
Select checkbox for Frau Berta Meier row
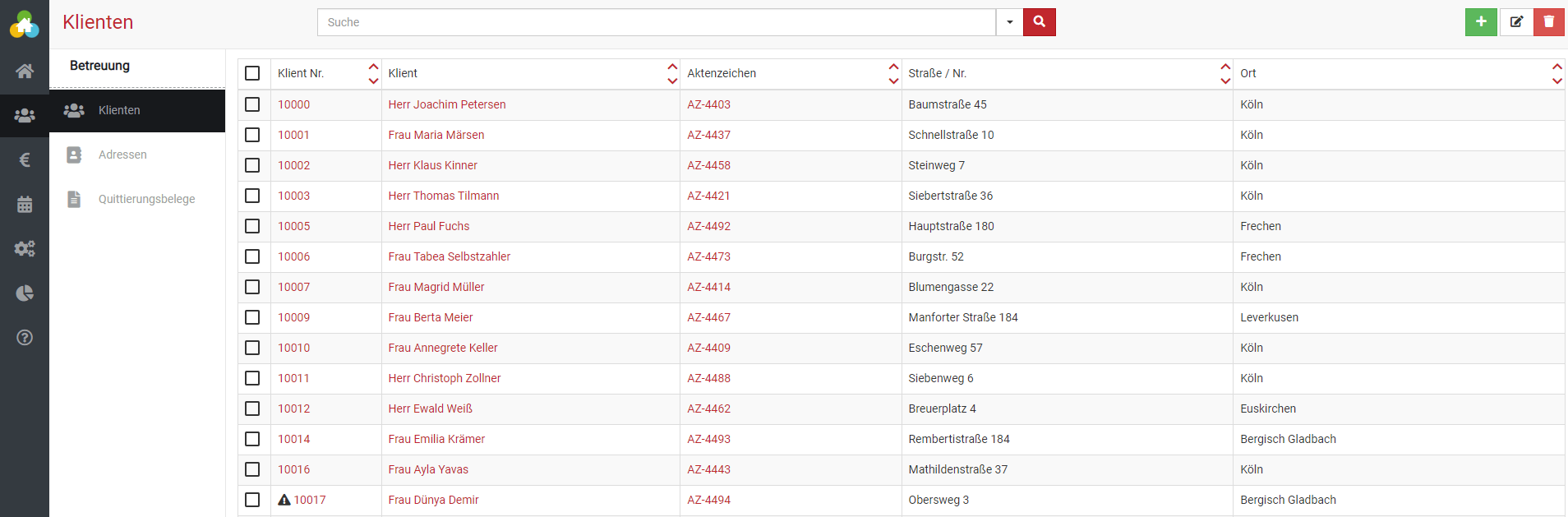coord(252,317)
